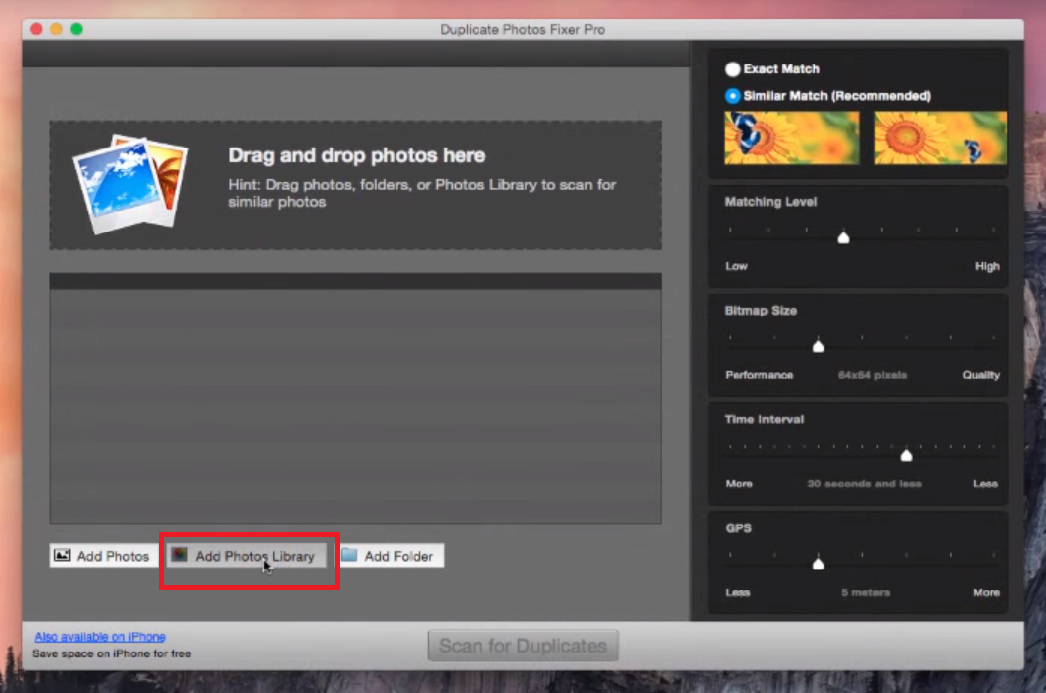The height and width of the screenshot is (693, 1046).
Task: Click the left sunflower sample thumbnail
Action: pyautogui.click(x=792, y=137)
